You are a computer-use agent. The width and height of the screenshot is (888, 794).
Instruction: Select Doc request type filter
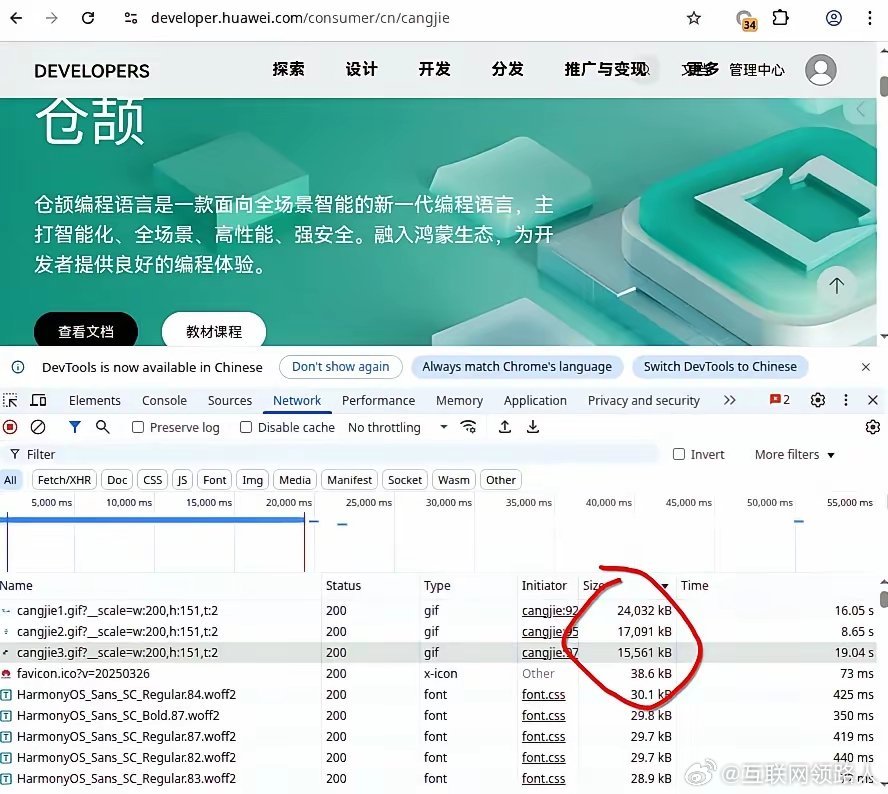click(x=117, y=480)
